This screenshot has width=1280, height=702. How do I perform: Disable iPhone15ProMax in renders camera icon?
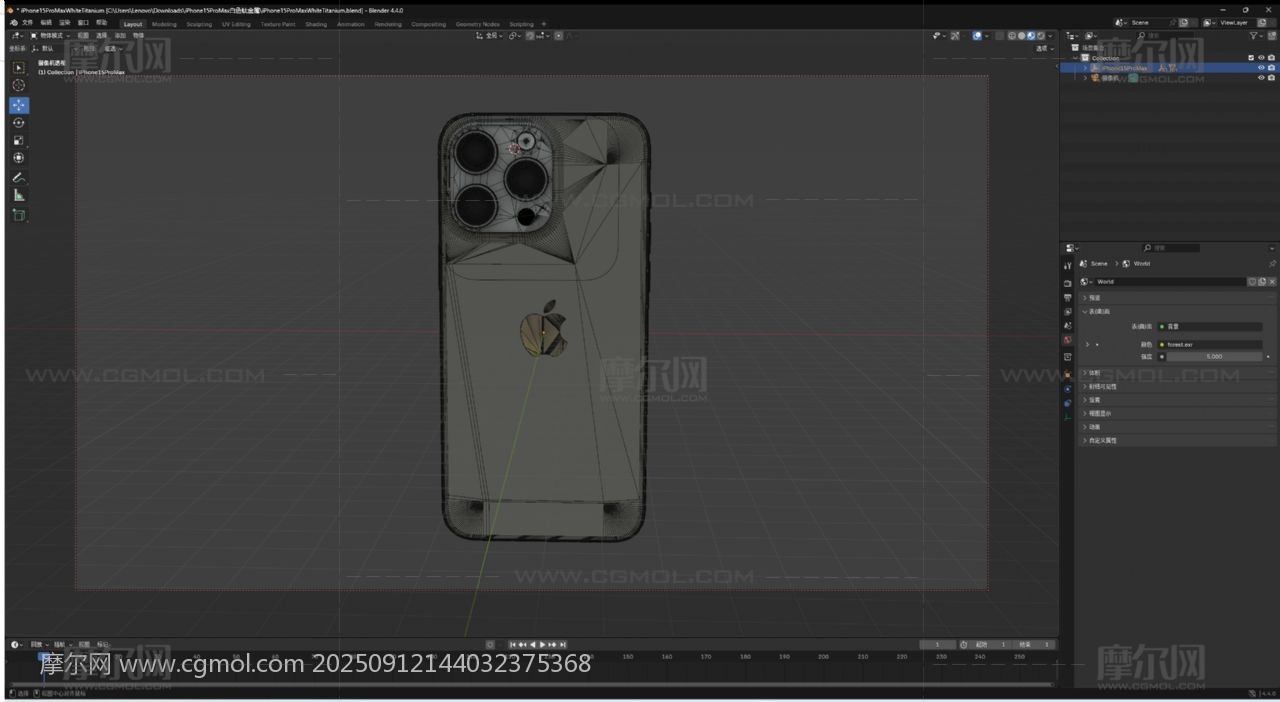[1271, 68]
